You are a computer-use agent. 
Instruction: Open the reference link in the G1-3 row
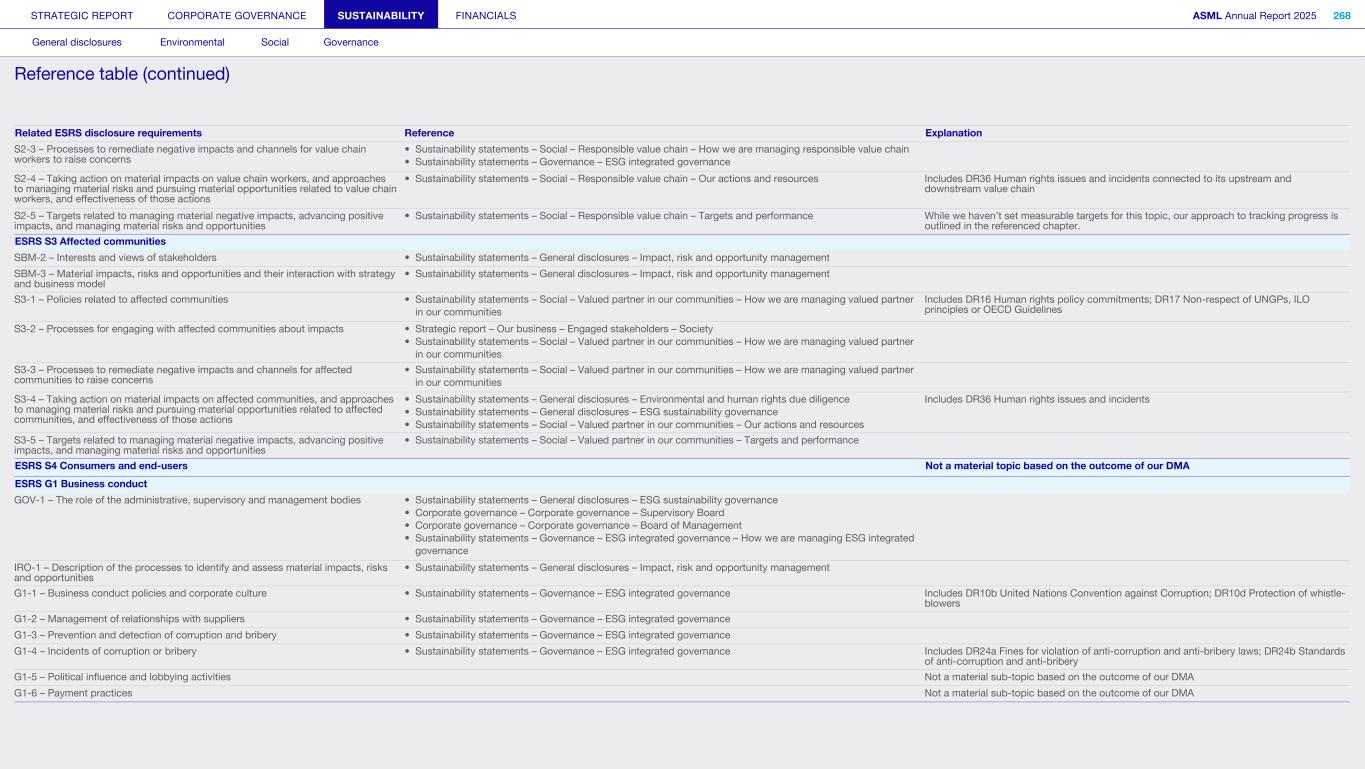[572, 635]
